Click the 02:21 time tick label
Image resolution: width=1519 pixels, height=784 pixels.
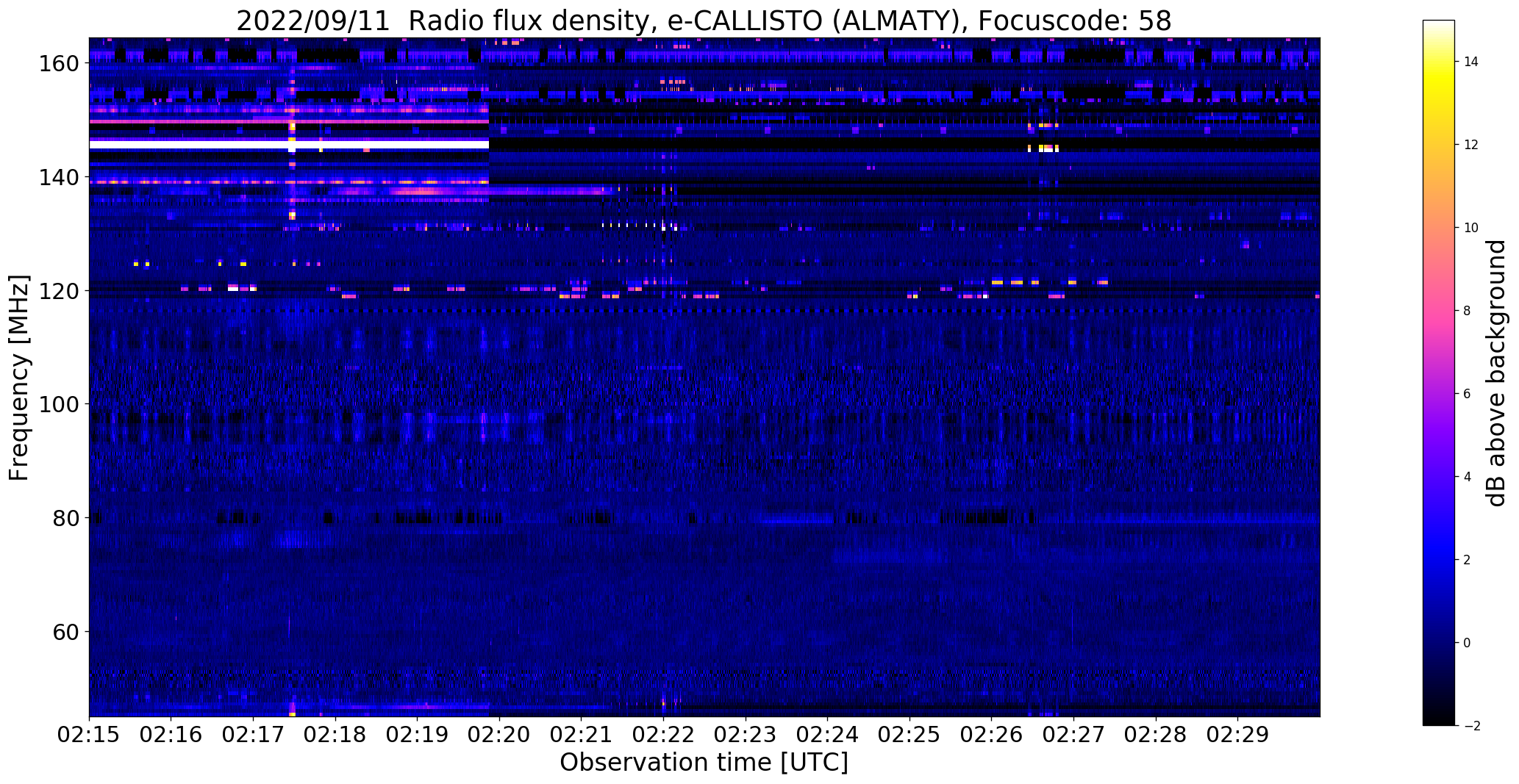[581, 735]
